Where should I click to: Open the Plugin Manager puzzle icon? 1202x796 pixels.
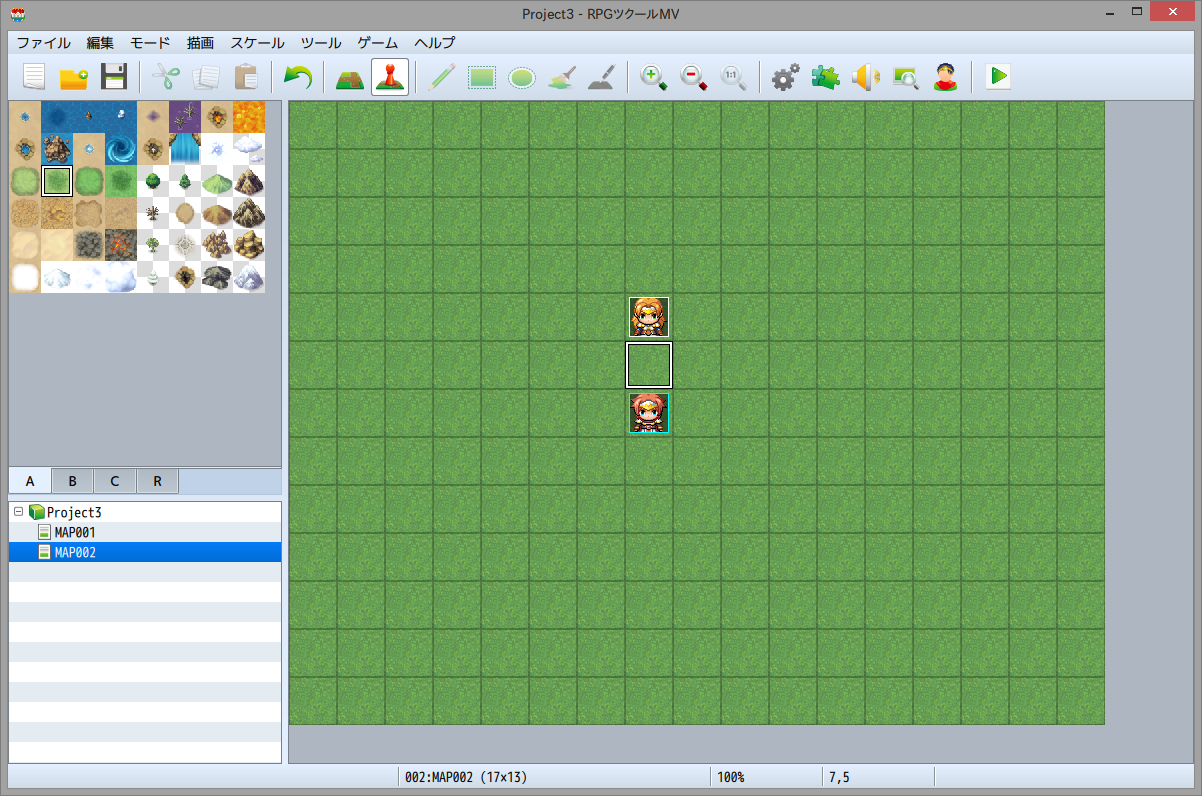tap(825, 77)
